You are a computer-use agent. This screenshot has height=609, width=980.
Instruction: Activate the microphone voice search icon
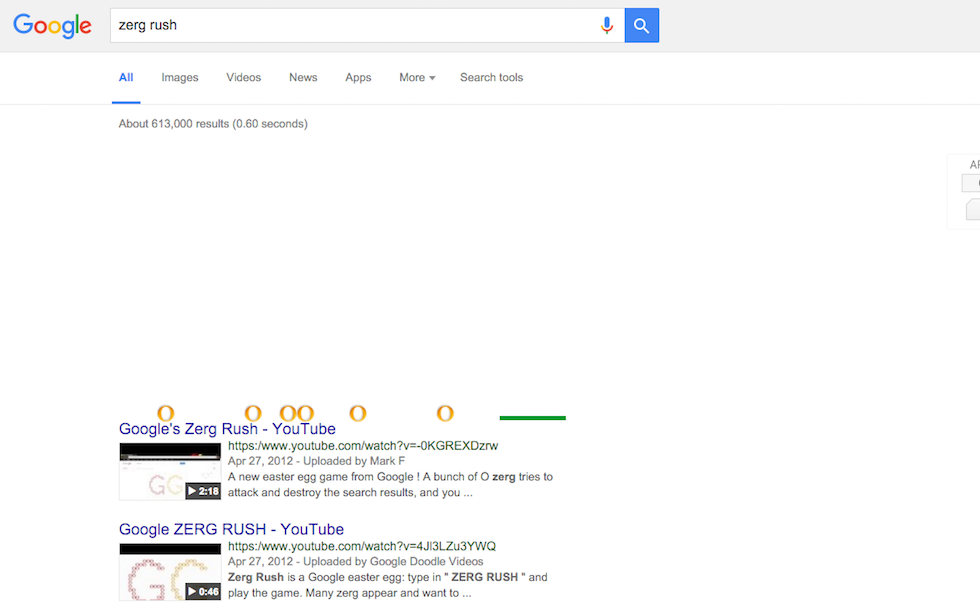pos(606,26)
